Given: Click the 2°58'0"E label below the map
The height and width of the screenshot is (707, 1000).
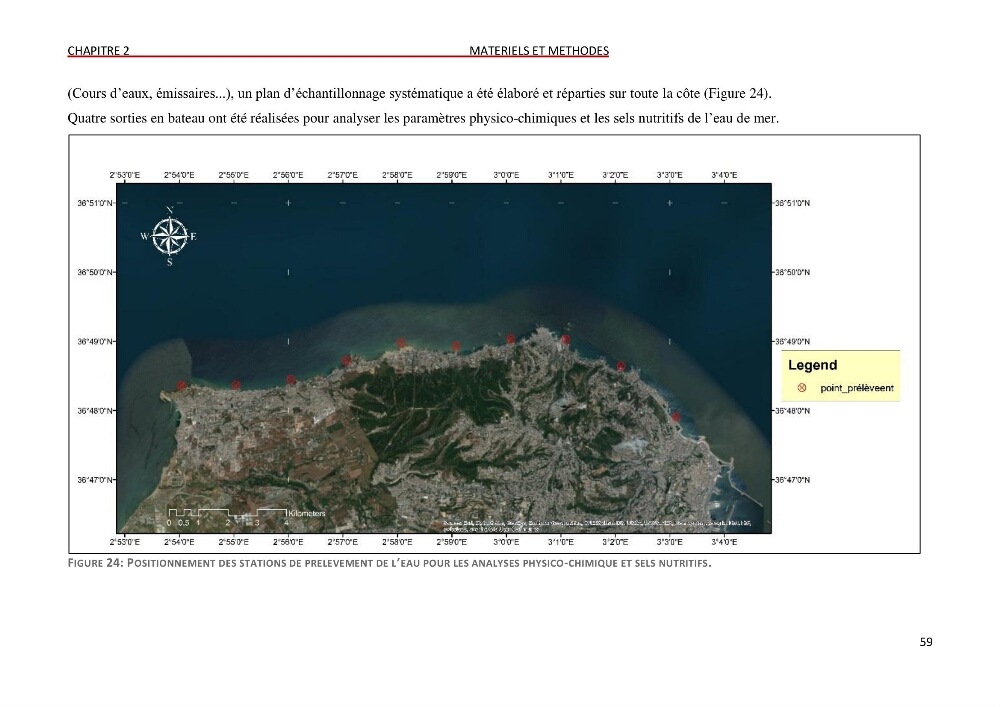Looking at the screenshot, I should pos(397,542).
